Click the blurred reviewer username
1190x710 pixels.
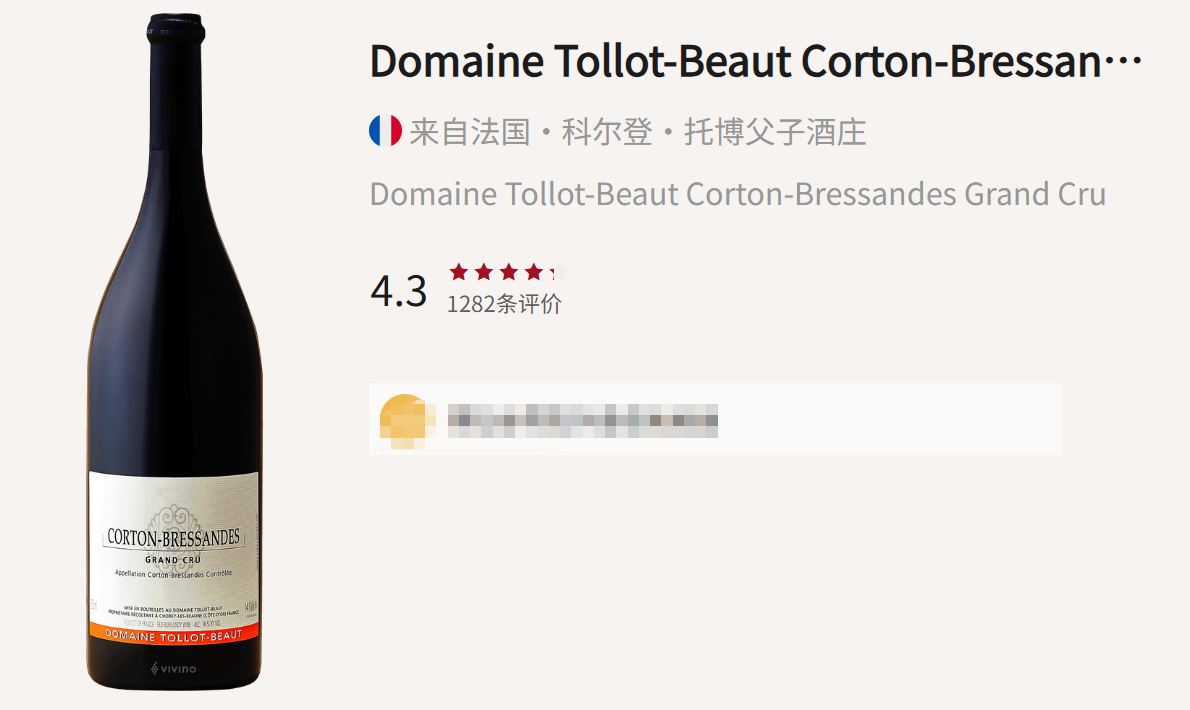tap(583, 420)
